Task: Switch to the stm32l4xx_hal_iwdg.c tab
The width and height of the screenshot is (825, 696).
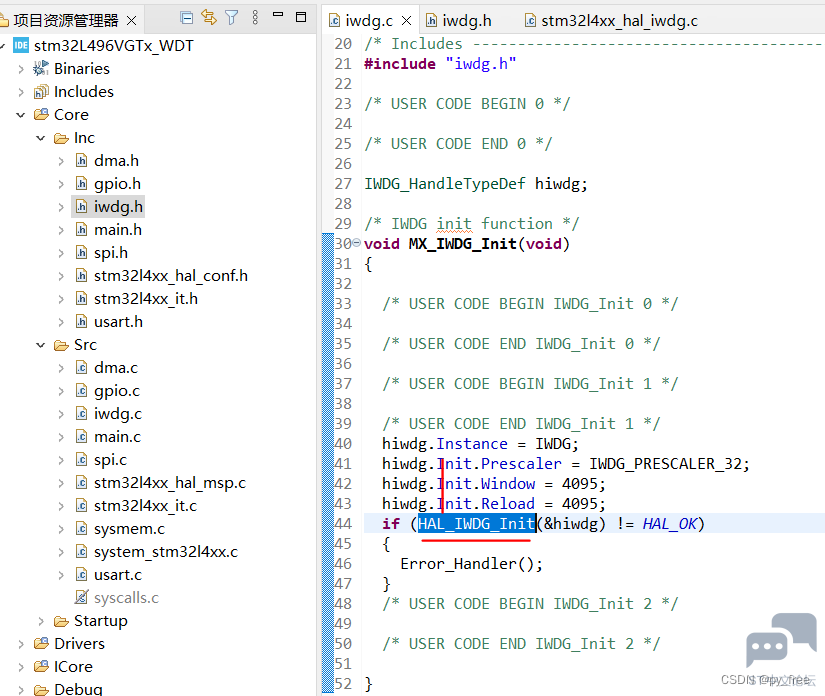Action: tap(611, 21)
